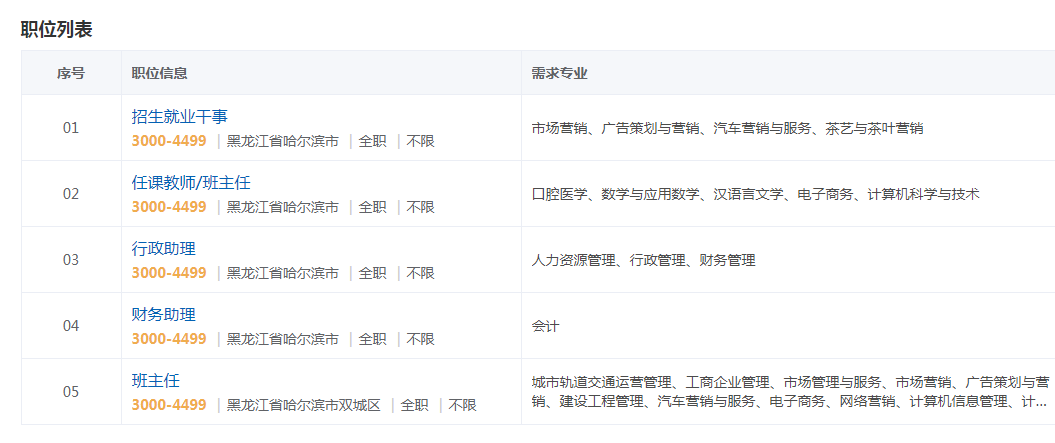Click the truncated majors list starting 城市轨道交通运营管理
The image size is (1055, 443).
[790, 392]
